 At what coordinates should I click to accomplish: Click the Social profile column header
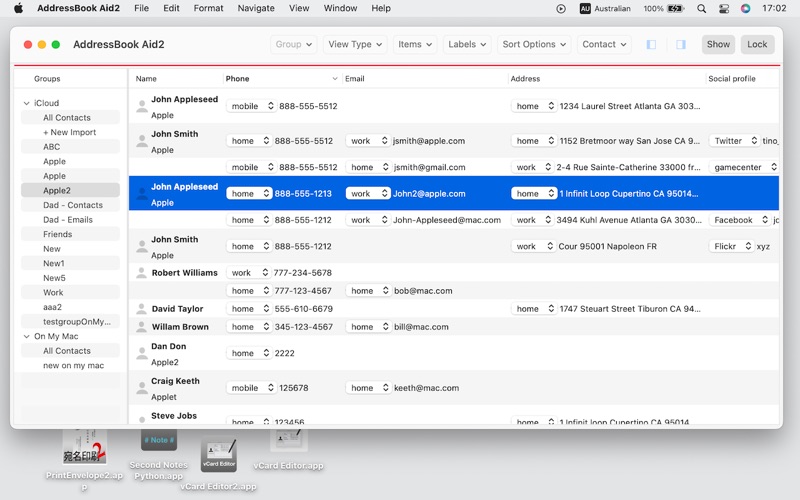click(742, 79)
